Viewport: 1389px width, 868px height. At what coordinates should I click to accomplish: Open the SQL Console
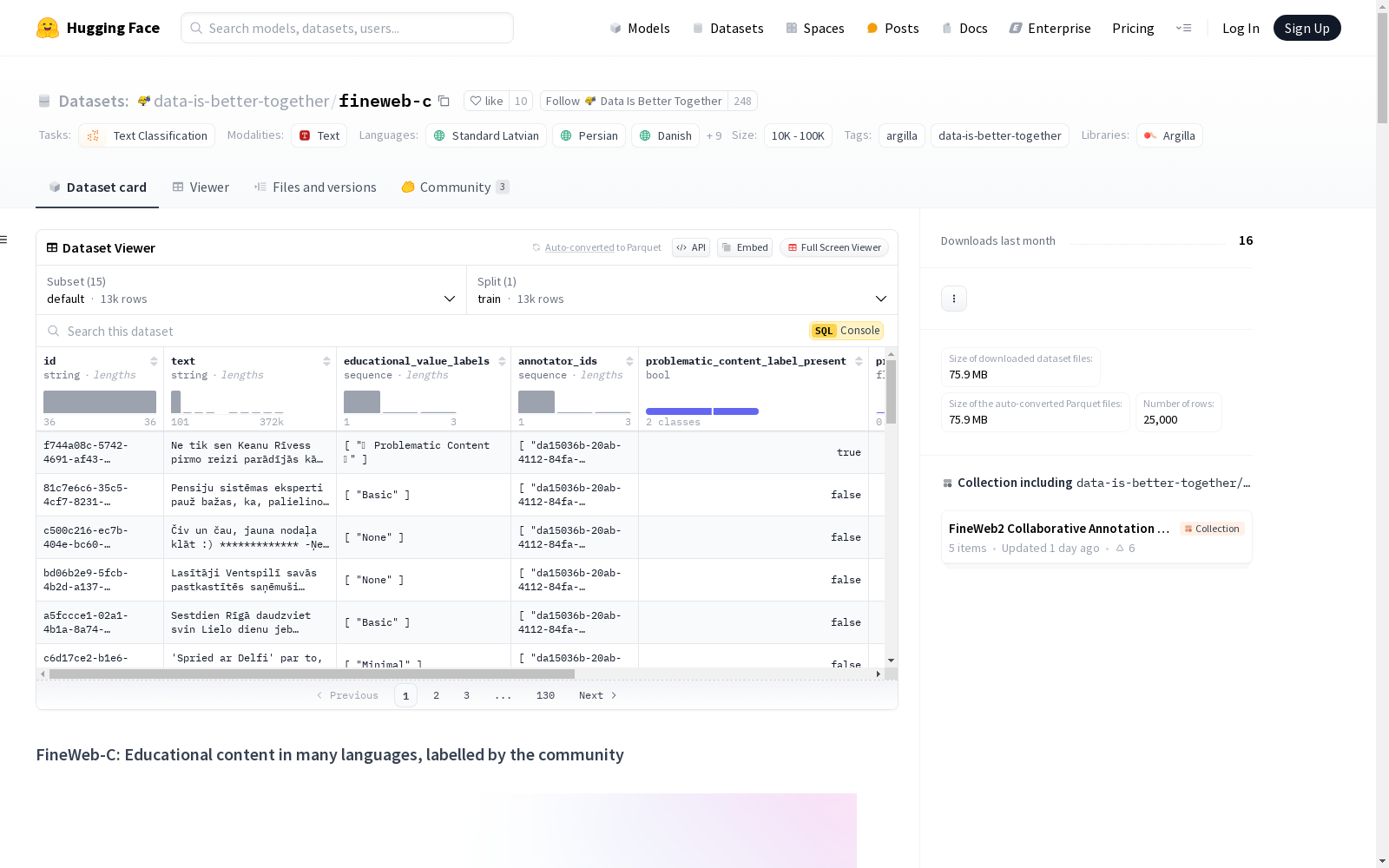pyautogui.click(x=846, y=331)
